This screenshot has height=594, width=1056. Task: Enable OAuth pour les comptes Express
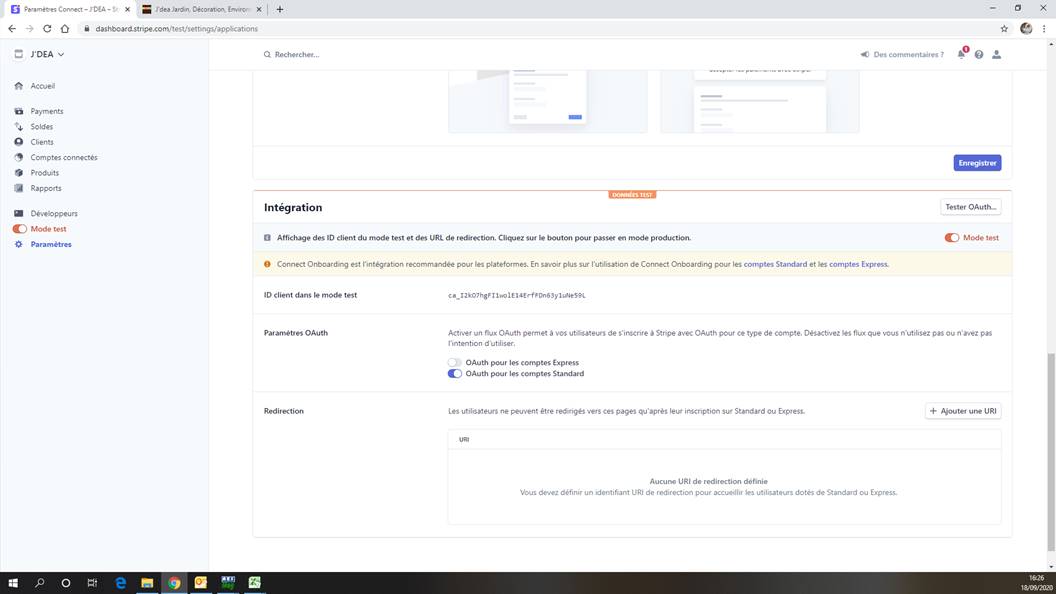(455, 362)
